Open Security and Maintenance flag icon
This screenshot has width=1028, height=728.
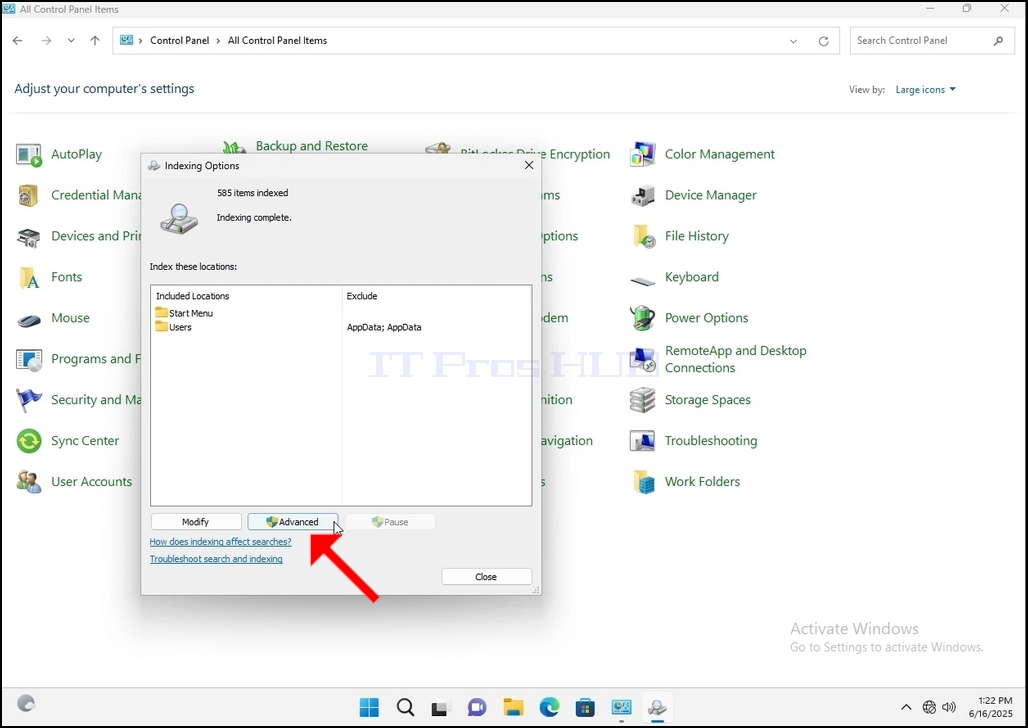29,400
